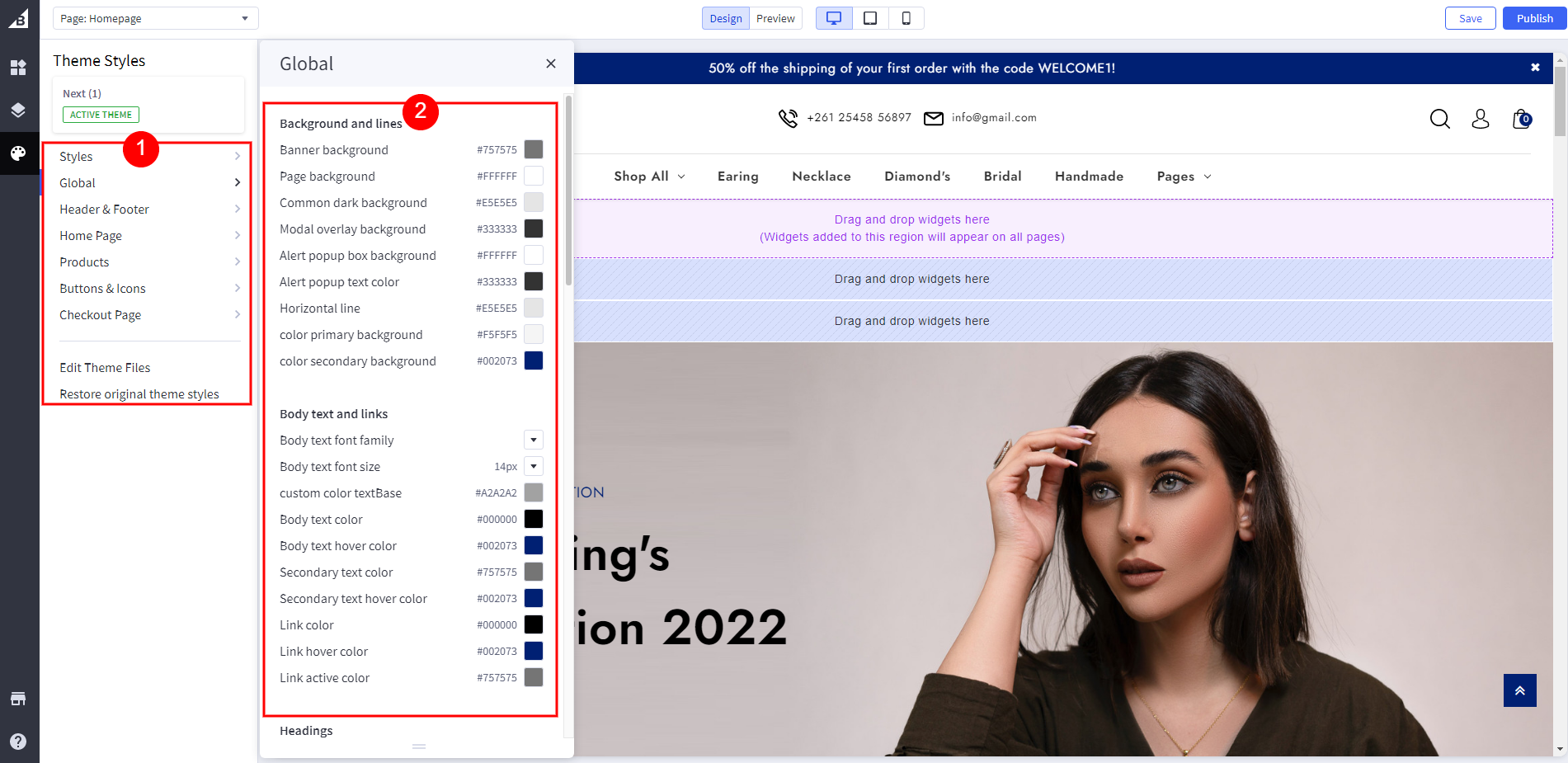Click the Publish button
This screenshot has width=1568, height=763.
pyautogui.click(x=1534, y=18)
